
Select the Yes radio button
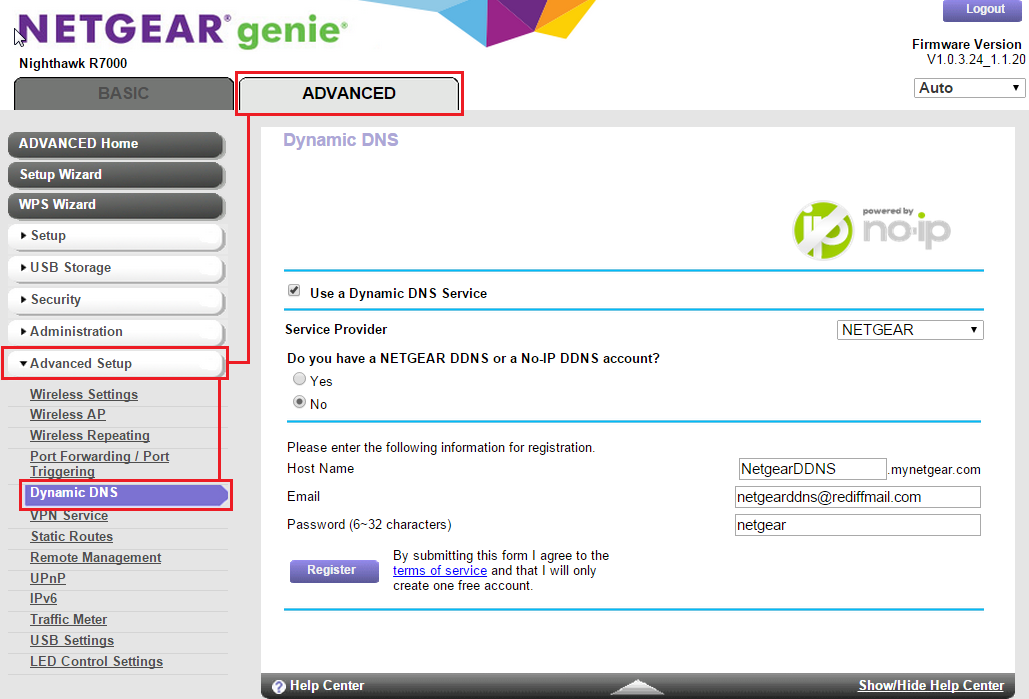299,379
